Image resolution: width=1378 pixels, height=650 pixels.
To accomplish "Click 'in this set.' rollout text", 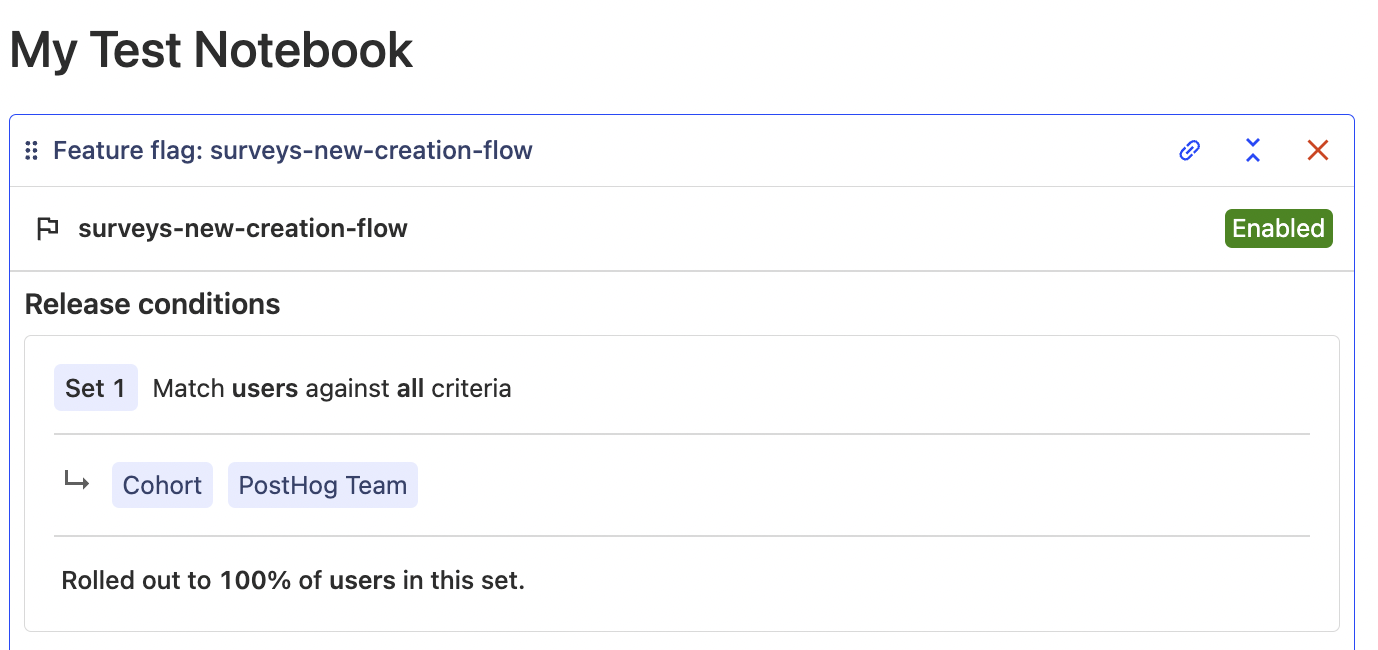I will tap(463, 580).
